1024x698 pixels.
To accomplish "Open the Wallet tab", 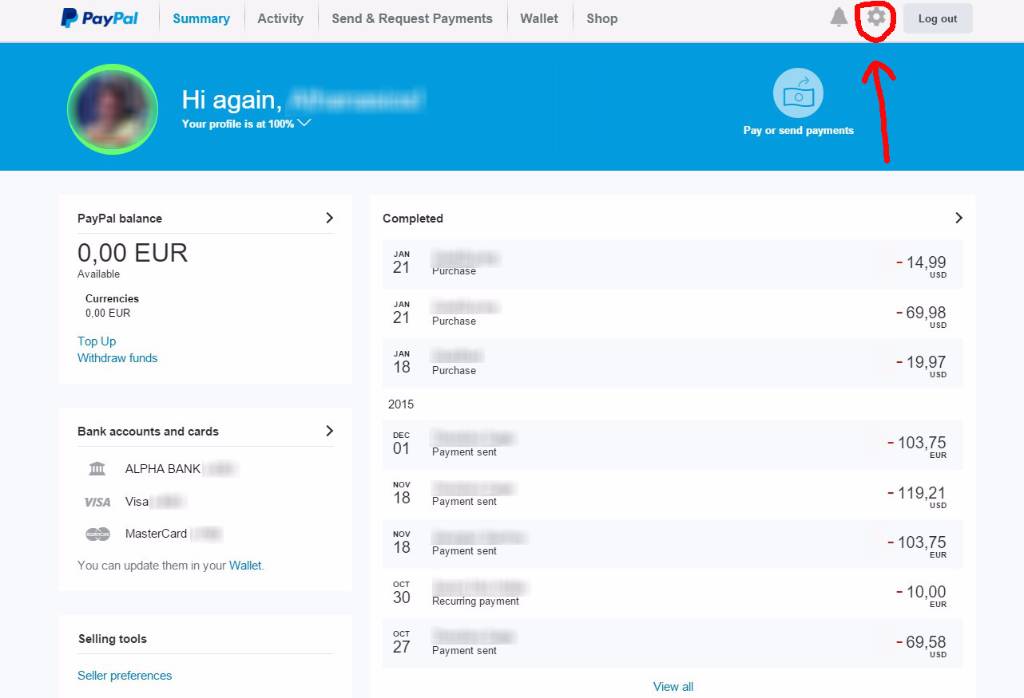I will (539, 18).
